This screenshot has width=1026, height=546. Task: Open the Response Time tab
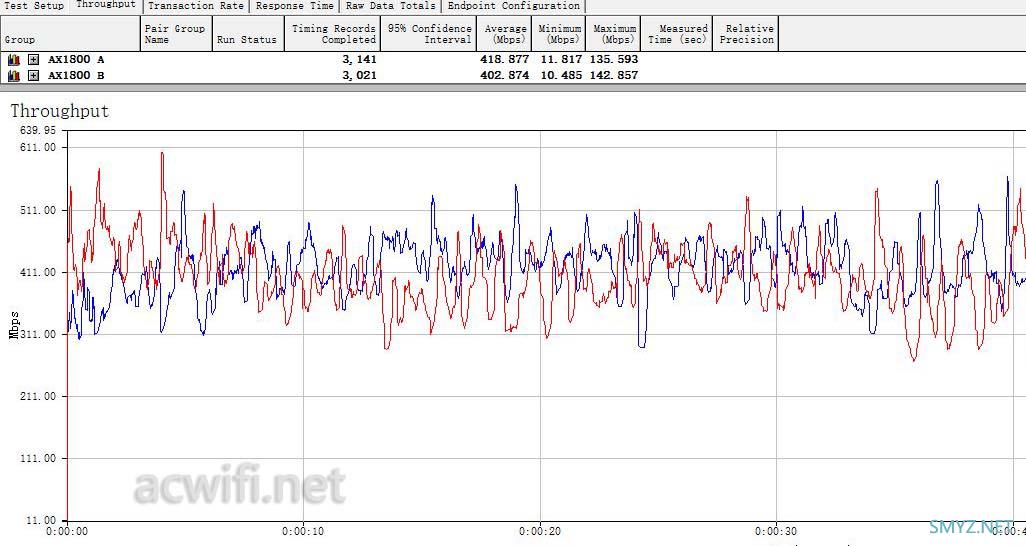pos(294,6)
